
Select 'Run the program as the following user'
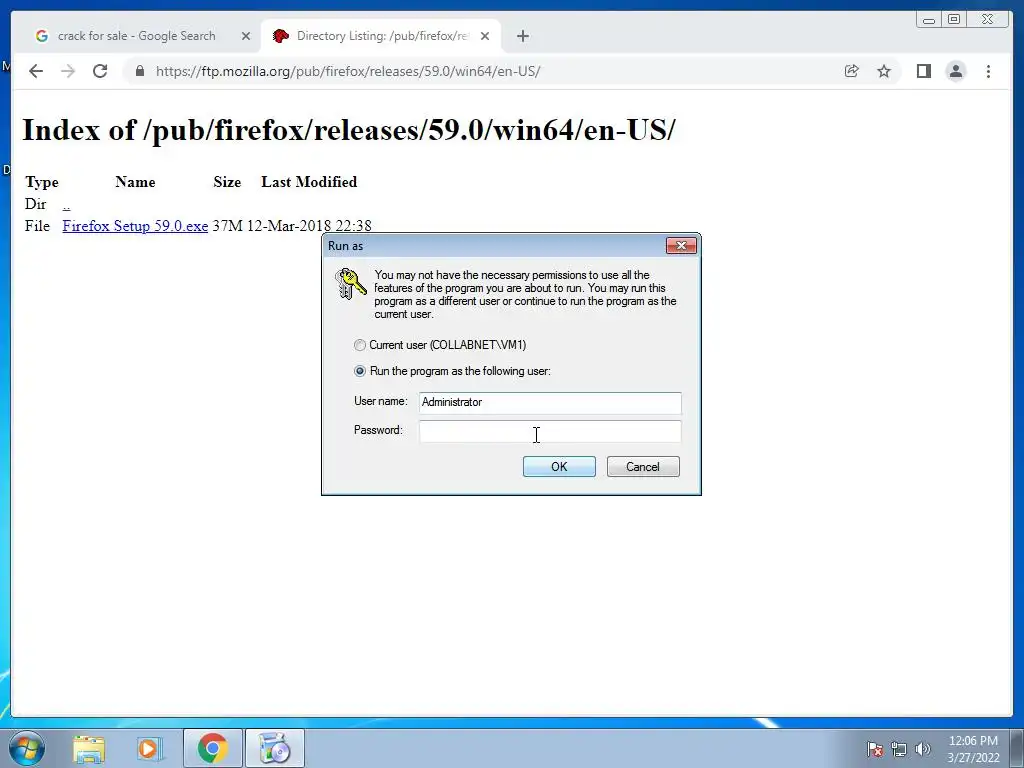[x=360, y=371]
